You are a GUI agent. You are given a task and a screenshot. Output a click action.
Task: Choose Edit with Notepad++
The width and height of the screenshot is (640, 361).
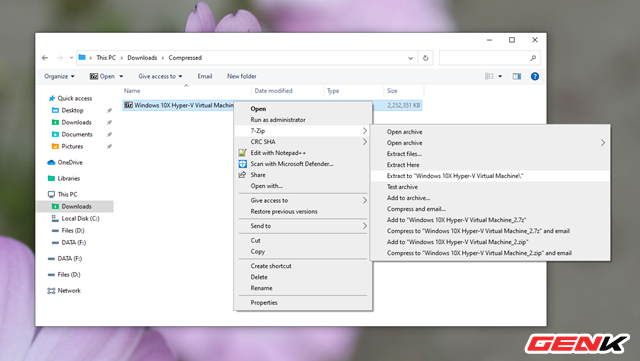point(303,153)
